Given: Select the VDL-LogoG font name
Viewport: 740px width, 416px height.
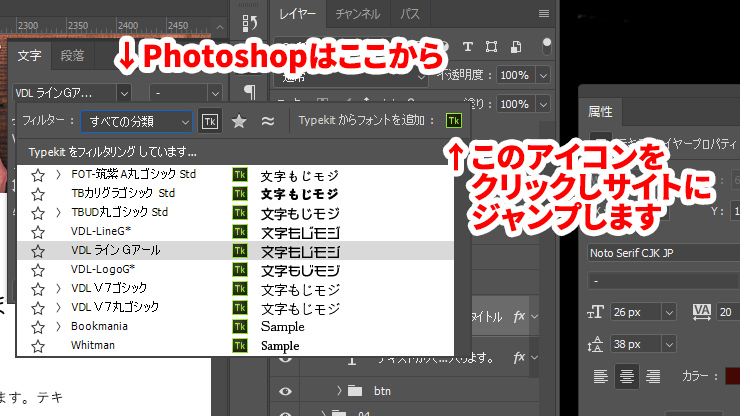Looking at the screenshot, I should (102, 269).
